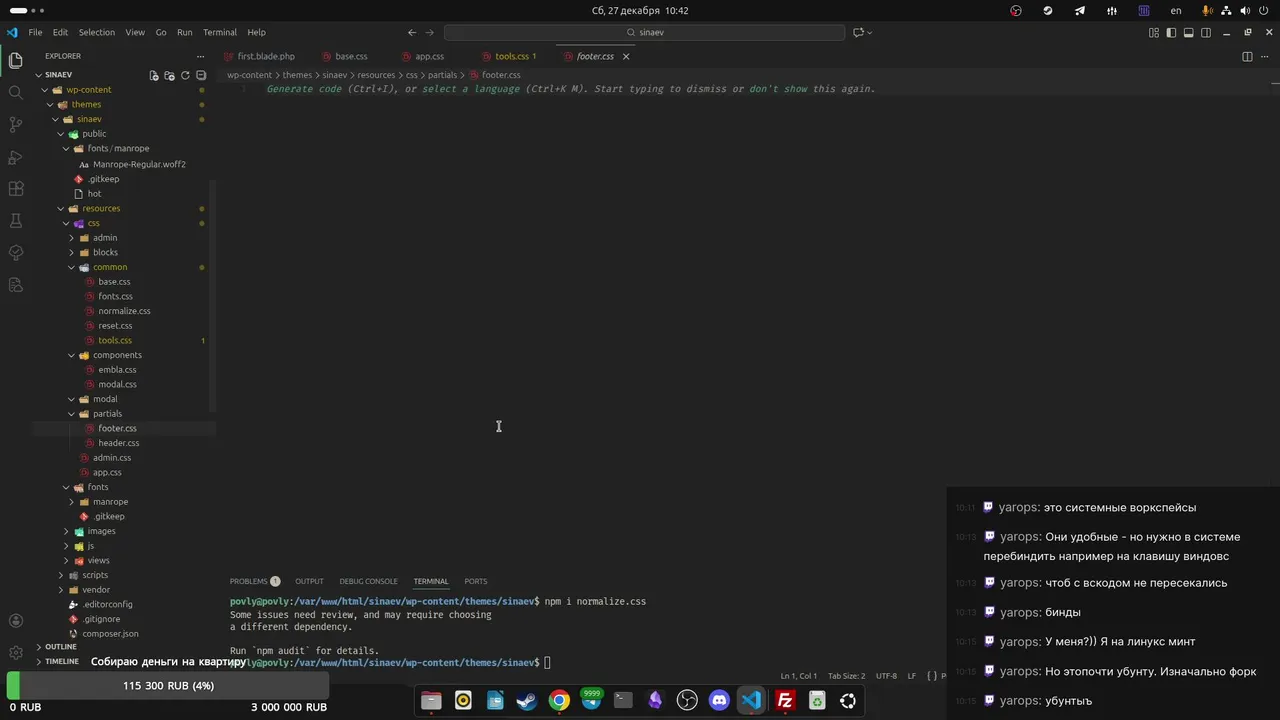Viewport: 1280px width, 720px height.
Task: Open the terminal app from the dock
Action: [x=623, y=701]
